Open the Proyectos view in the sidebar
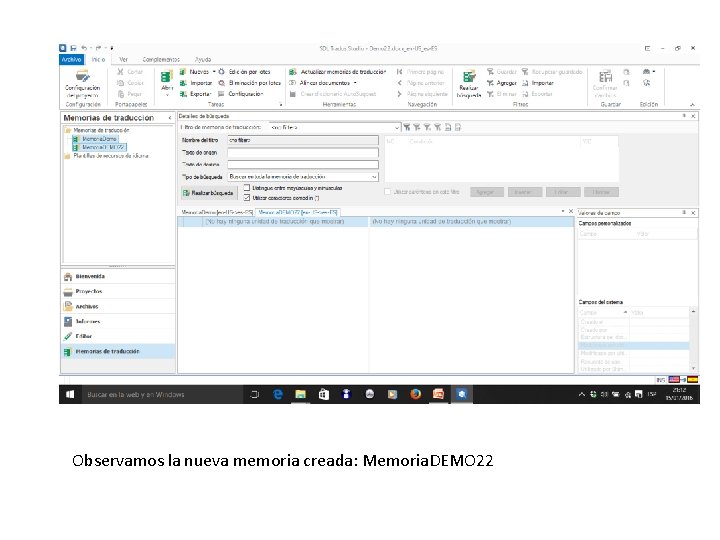The width and height of the screenshot is (720, 540). pos(118,292)
